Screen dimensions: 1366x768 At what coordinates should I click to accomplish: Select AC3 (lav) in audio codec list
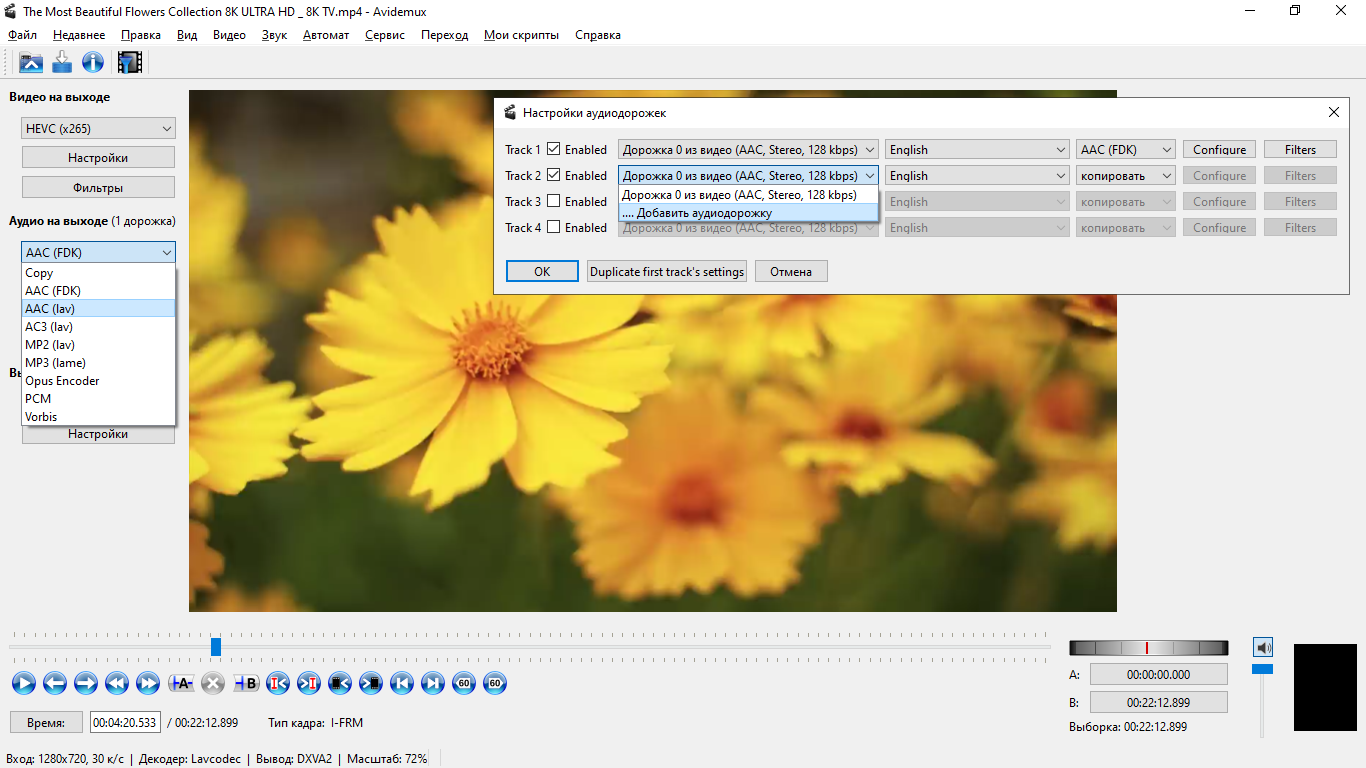point(98,326)
